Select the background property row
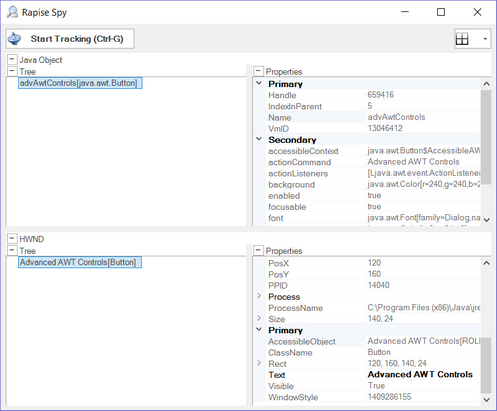Image resolution: width=497 pixels, height=411 pixels. point(373,184)
